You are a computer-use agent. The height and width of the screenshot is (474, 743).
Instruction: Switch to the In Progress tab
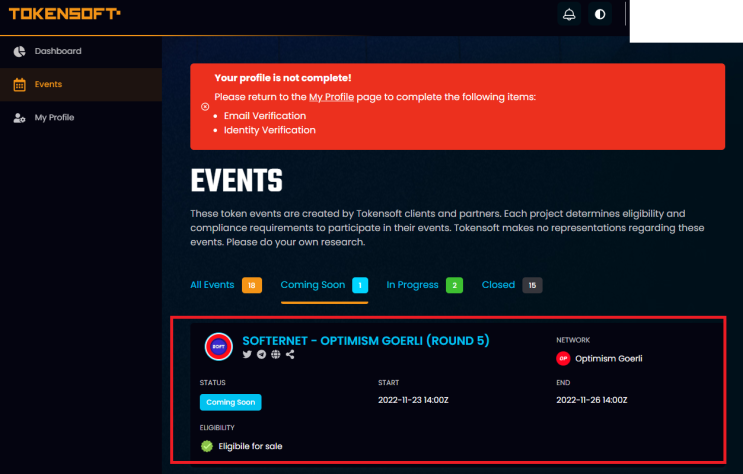pos(412,285)
